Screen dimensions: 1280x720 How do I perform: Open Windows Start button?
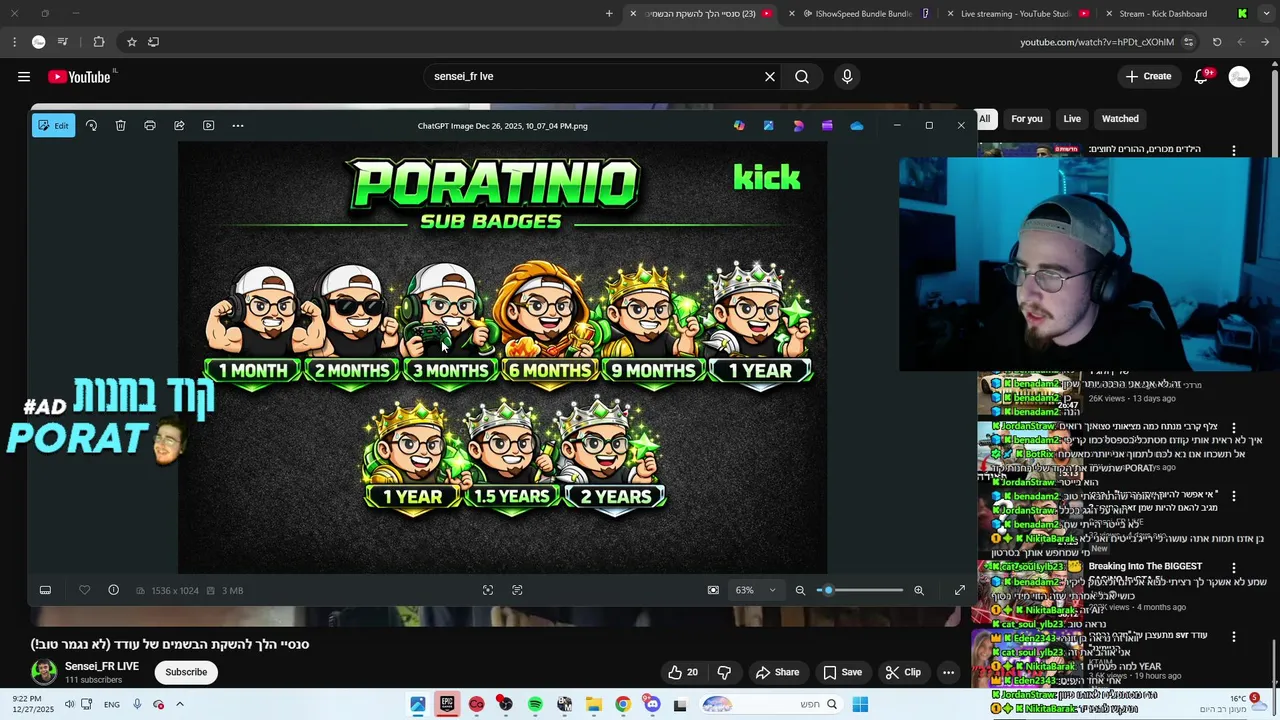point(860,705)
